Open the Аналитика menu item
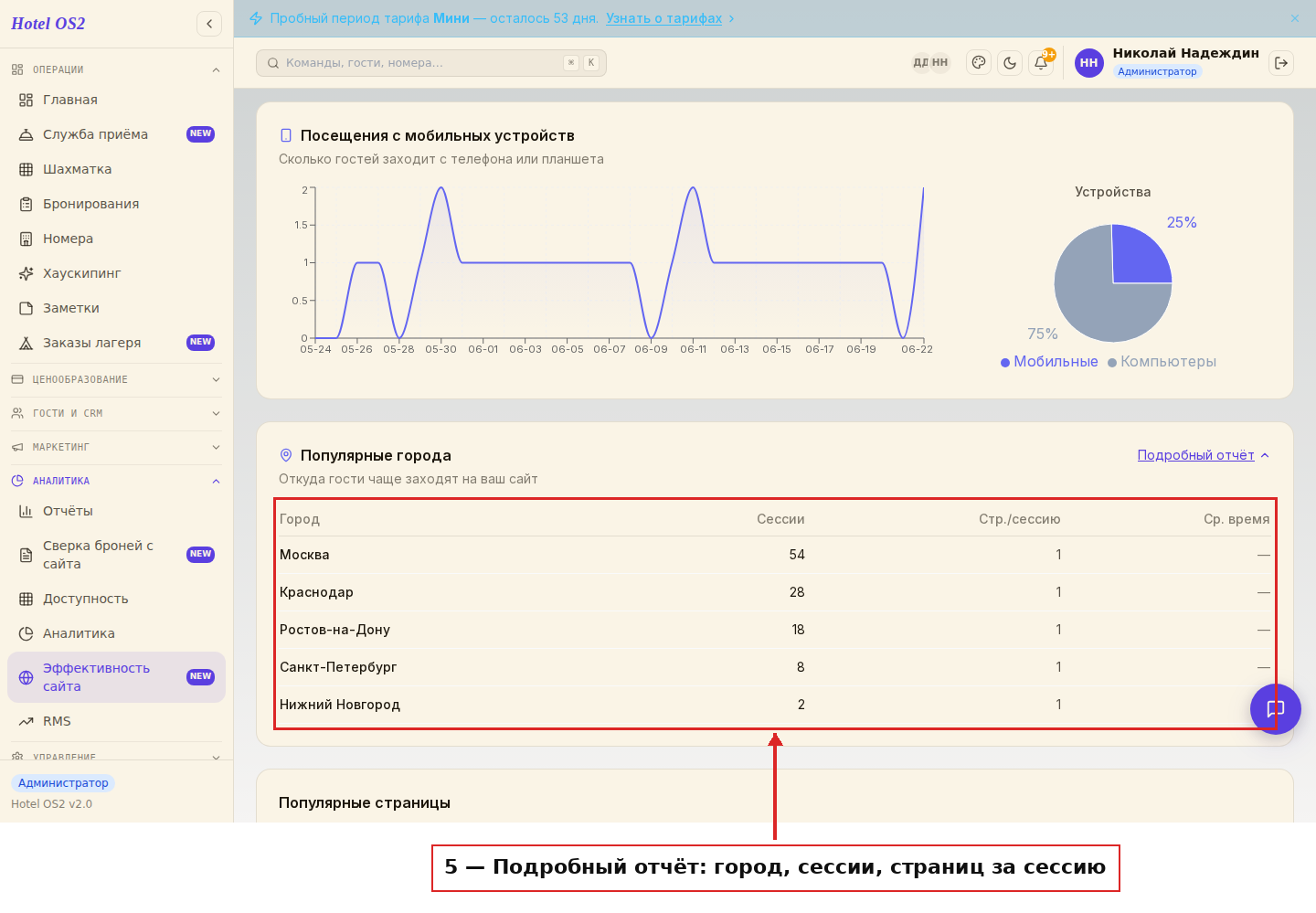 (x=117, y=633)
